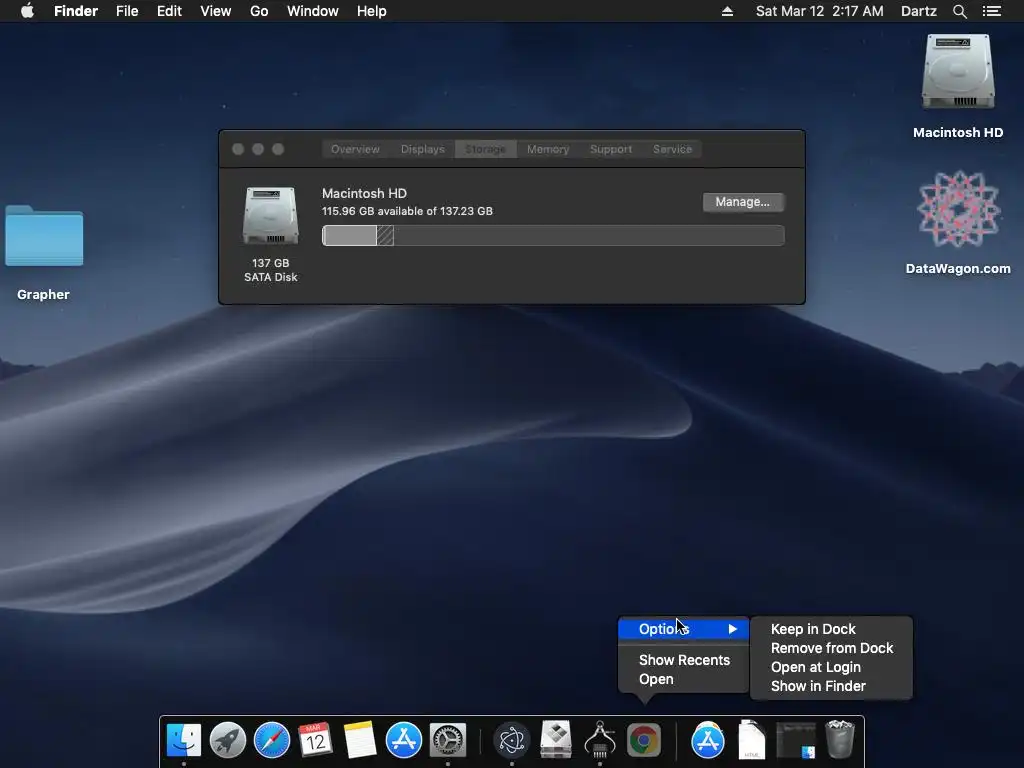Click the striped segment of storage bar
This screenshot has width=1024, height=768.
[385, 235]
